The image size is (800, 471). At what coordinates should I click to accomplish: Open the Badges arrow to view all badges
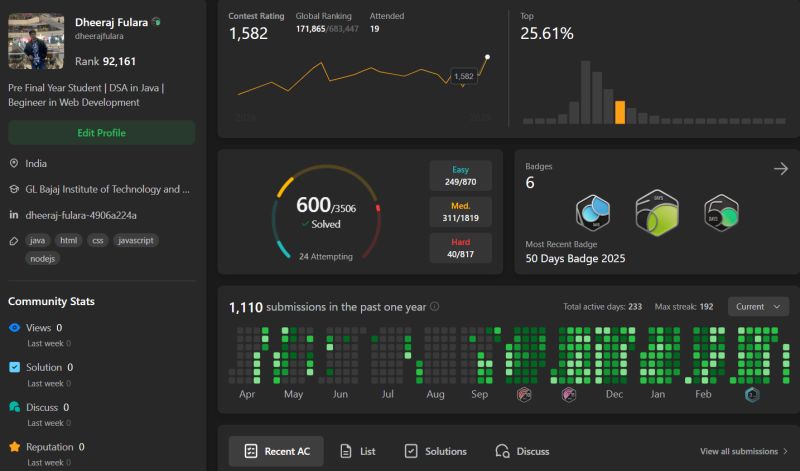pyautogui.click(x=781, y=168)
